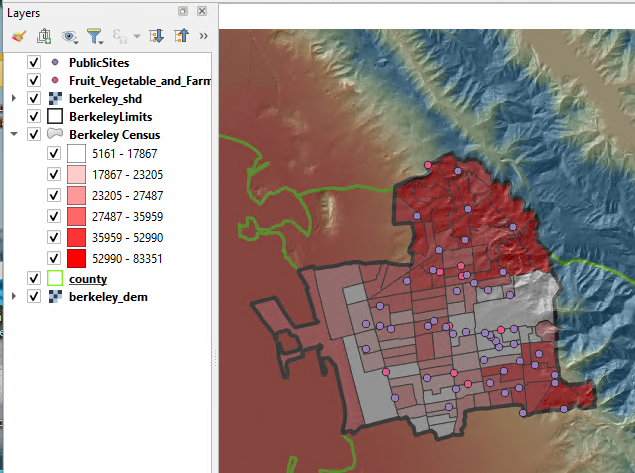Select the Fruit_Vegetable_and_Farm layer
The height and width of the screenshot is (473, 635).
point(140,81)
